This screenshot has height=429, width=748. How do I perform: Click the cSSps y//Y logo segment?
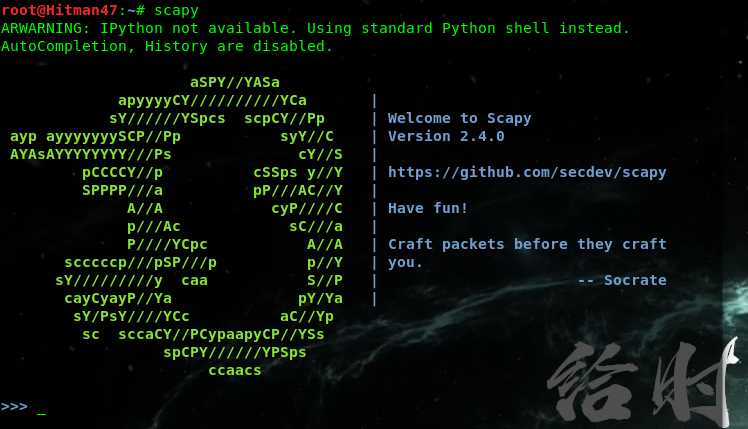pyautogui.click(x=298, y=172)
